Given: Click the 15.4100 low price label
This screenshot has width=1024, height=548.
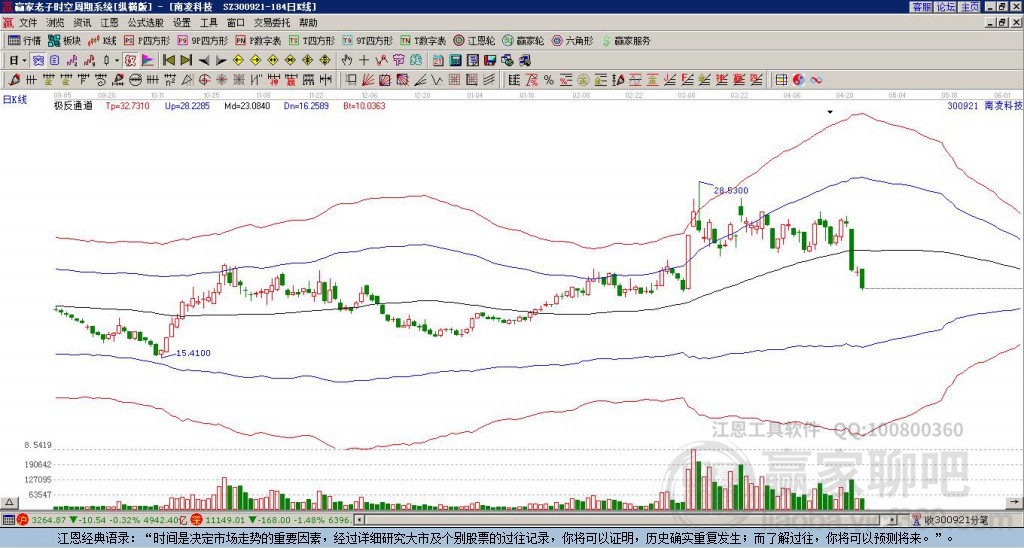Looking at the screenshot, I should 193,353.
